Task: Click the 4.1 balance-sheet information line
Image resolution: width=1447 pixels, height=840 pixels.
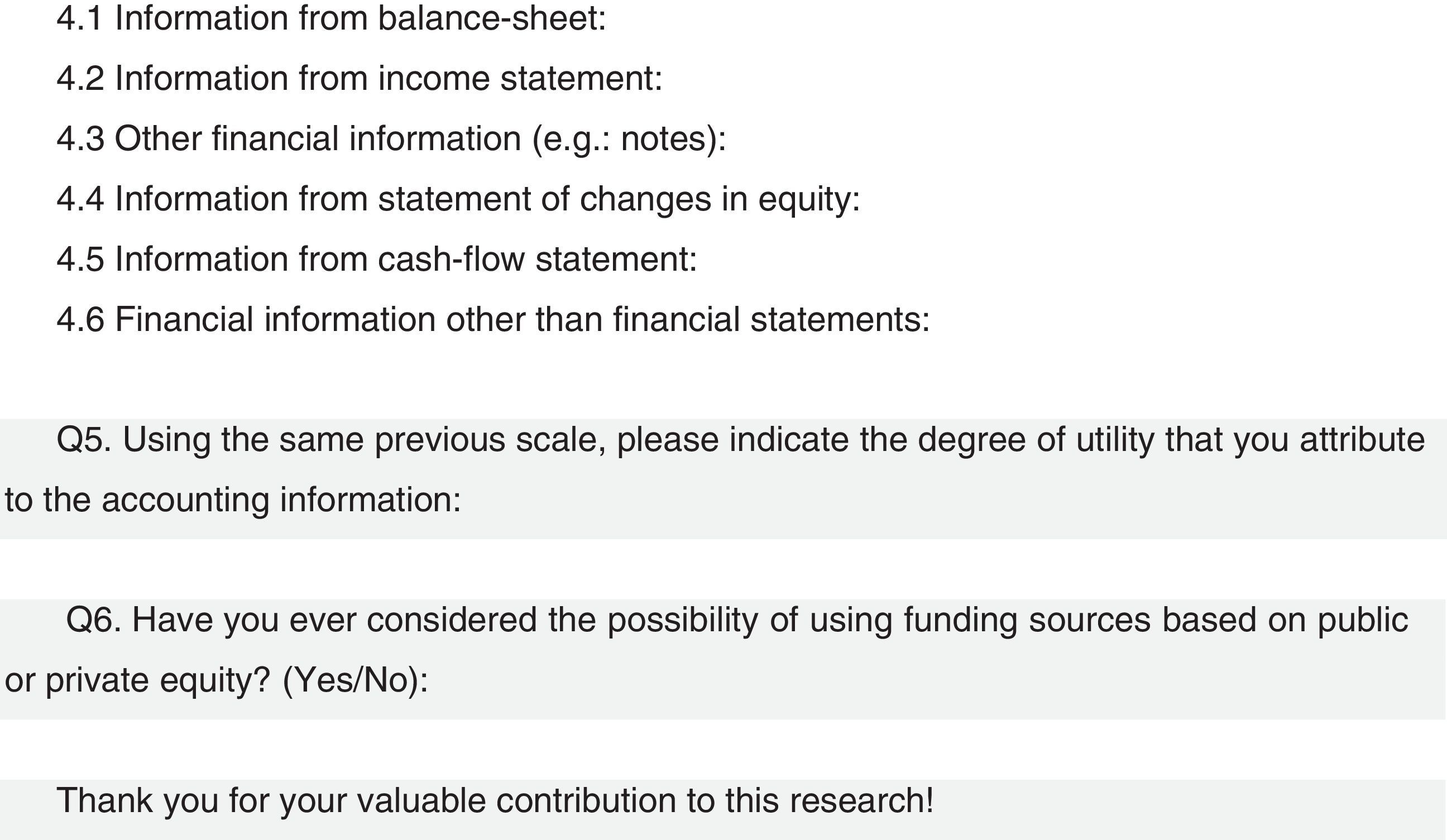Action: click(x=331, y=18)
